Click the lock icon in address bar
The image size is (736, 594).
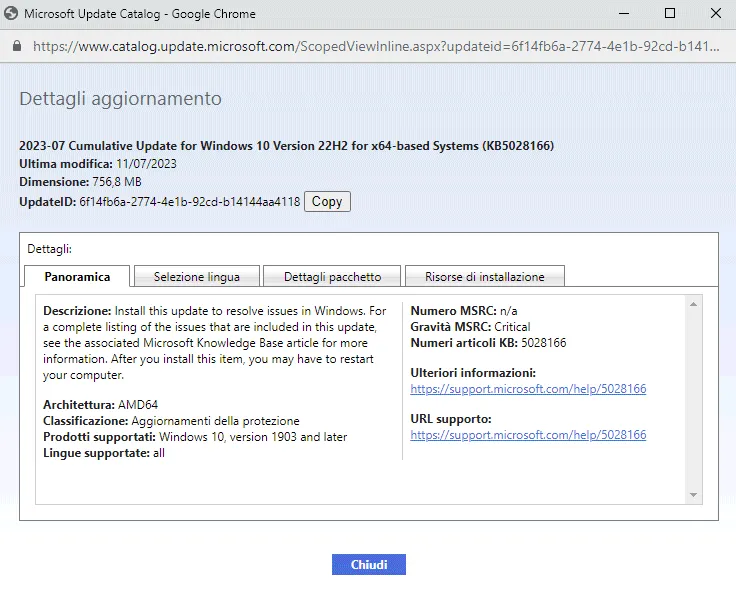point(17,46)
